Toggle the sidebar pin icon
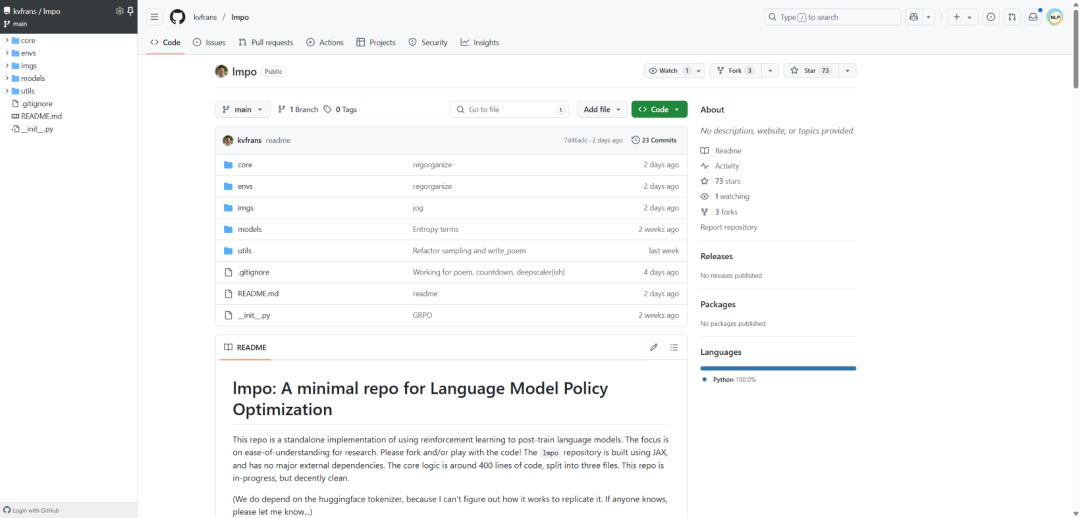The width and height of the screenshot is (1080, 518). click(x=130, y=11)
